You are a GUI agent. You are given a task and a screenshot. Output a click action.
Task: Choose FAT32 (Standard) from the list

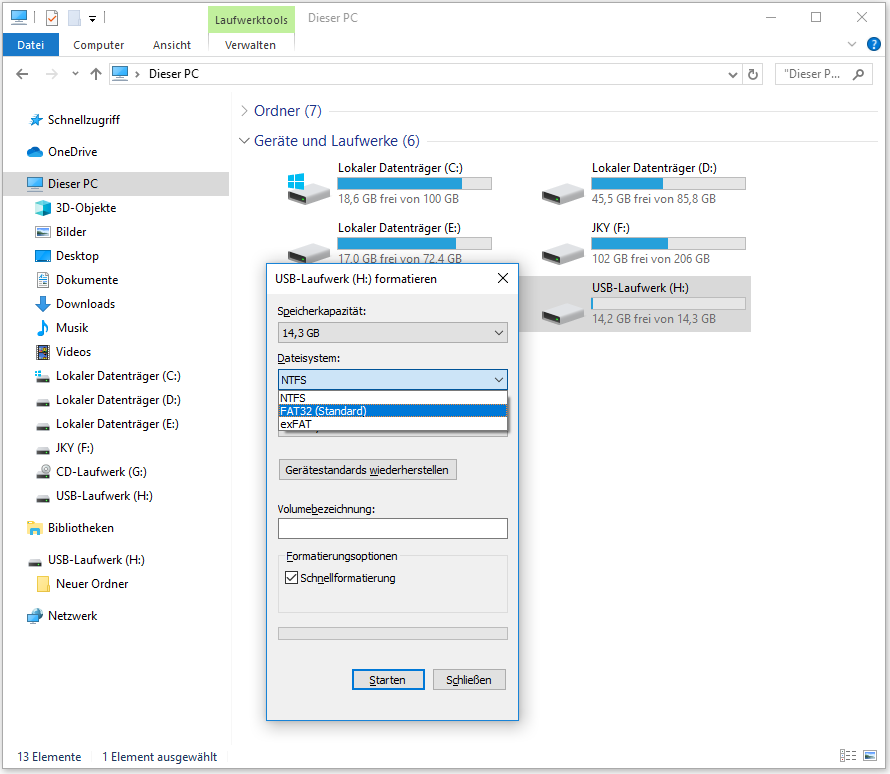(x=392, y=411)
